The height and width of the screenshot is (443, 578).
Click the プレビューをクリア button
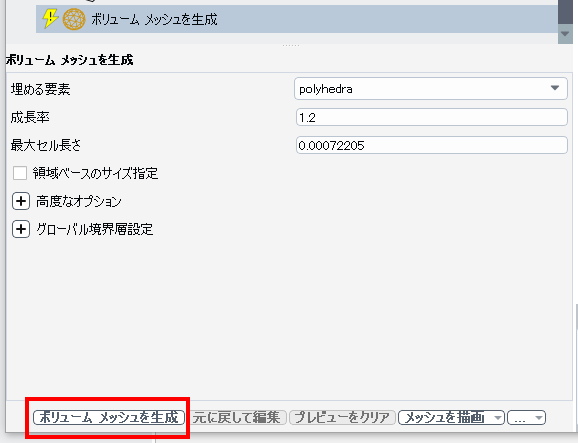pos(342,418)
